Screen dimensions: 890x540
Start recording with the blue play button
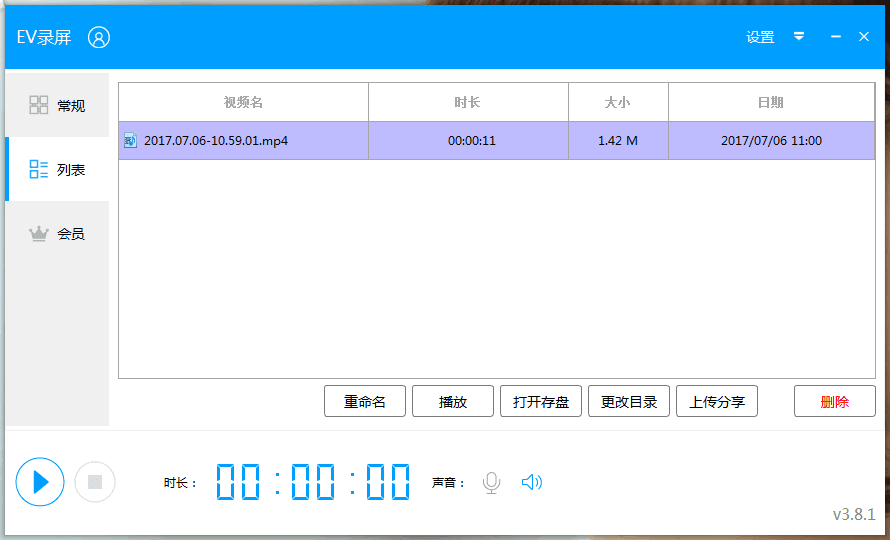40,482
